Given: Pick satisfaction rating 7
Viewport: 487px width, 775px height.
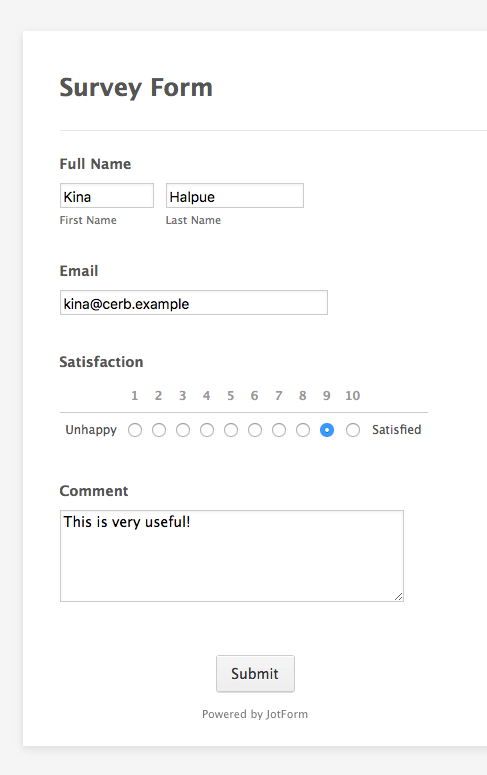Looking at the screenshot, I should point(279,430).
